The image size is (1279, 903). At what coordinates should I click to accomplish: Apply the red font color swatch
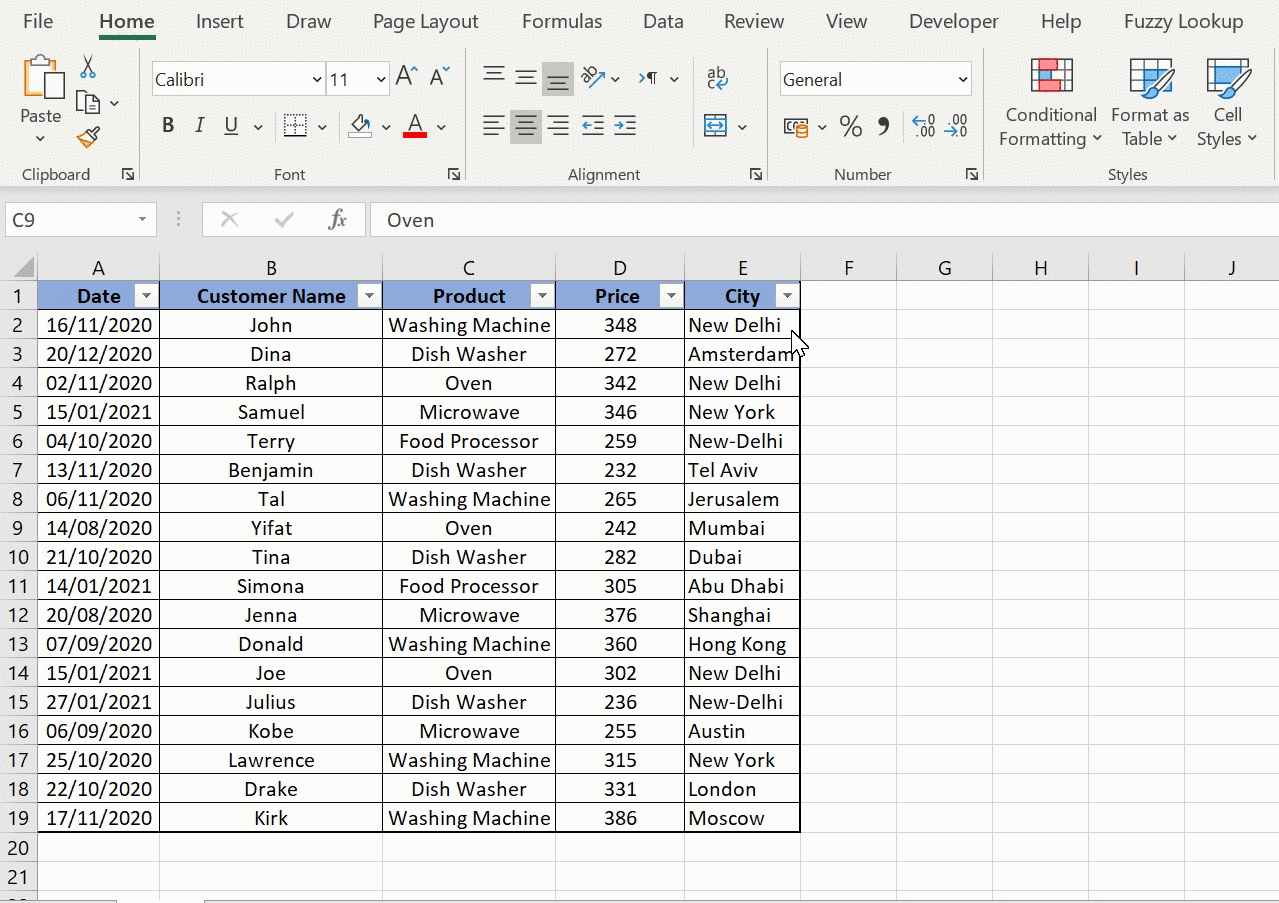pyautogui.click(x=415, y=126)
